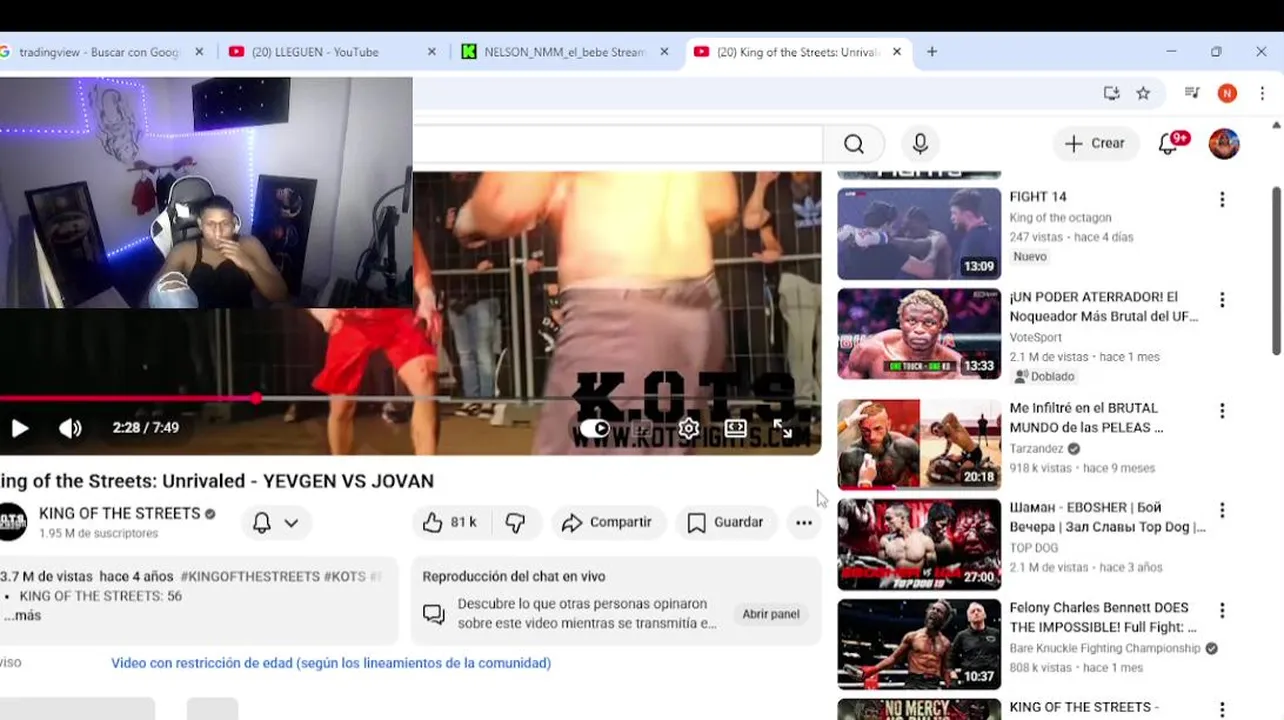Open the #KOTS hashtag link
1284x720 pixels.
pos(345,577)
